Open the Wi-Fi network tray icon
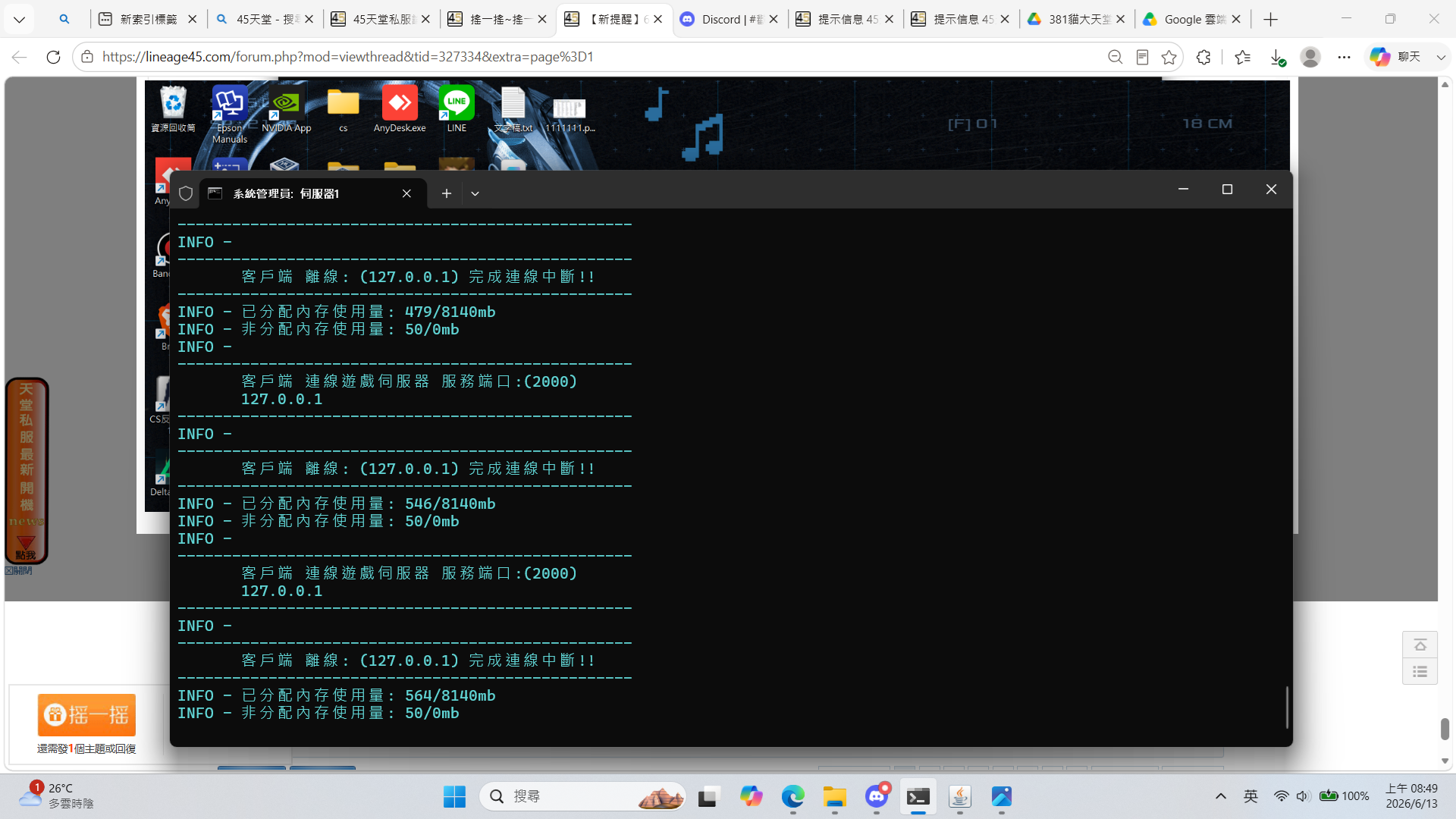Screen dimensions: 1456x819 1281,796
